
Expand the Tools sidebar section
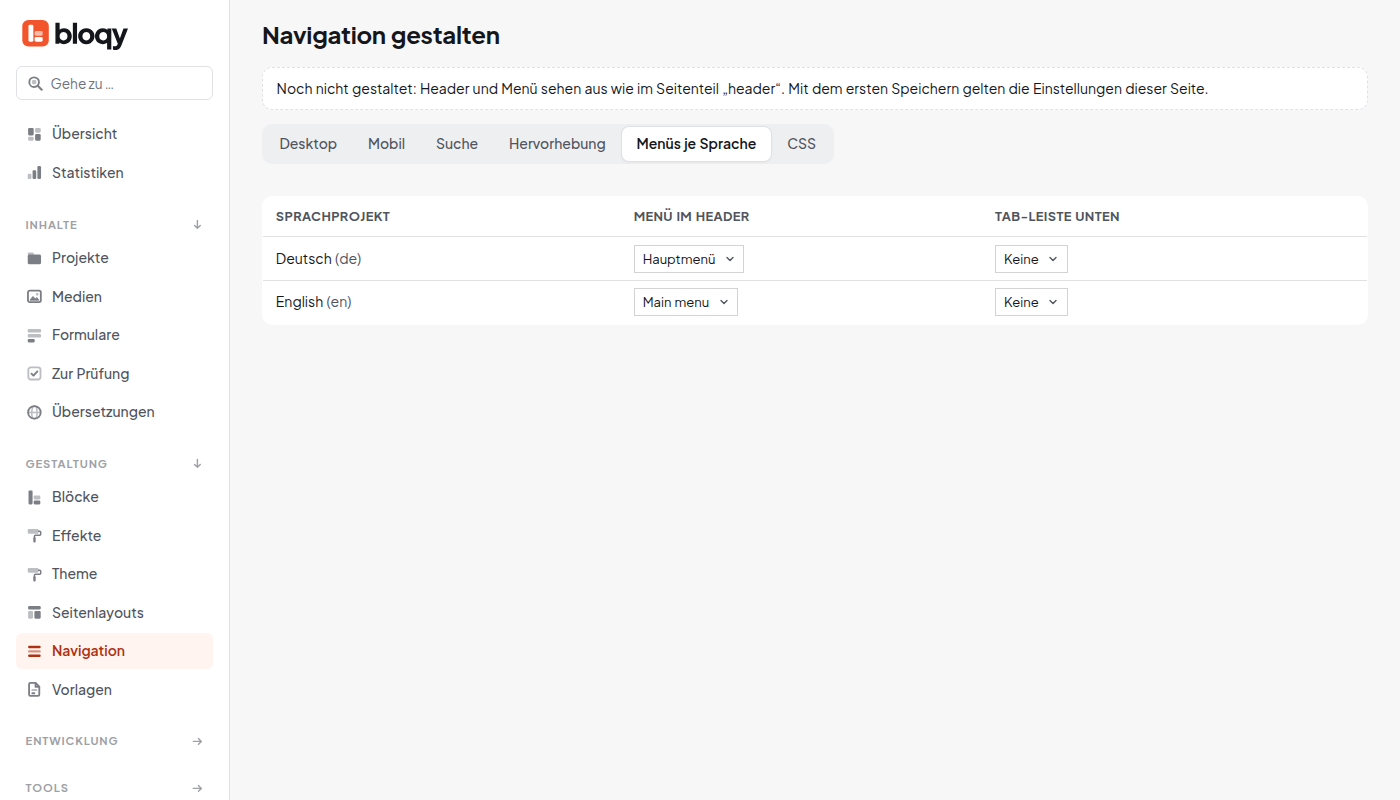[x=197, y=788]
